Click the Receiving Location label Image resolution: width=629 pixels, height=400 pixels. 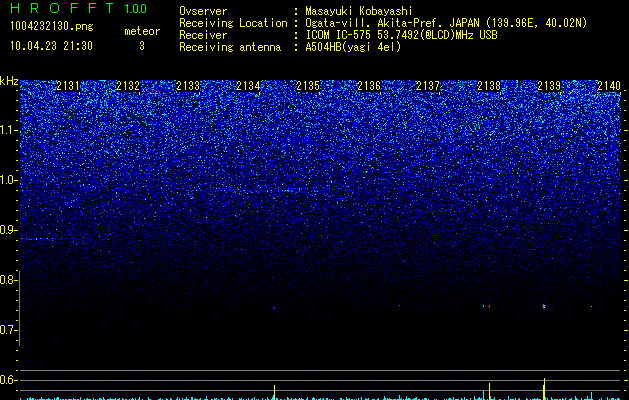(x=233, y=23)
